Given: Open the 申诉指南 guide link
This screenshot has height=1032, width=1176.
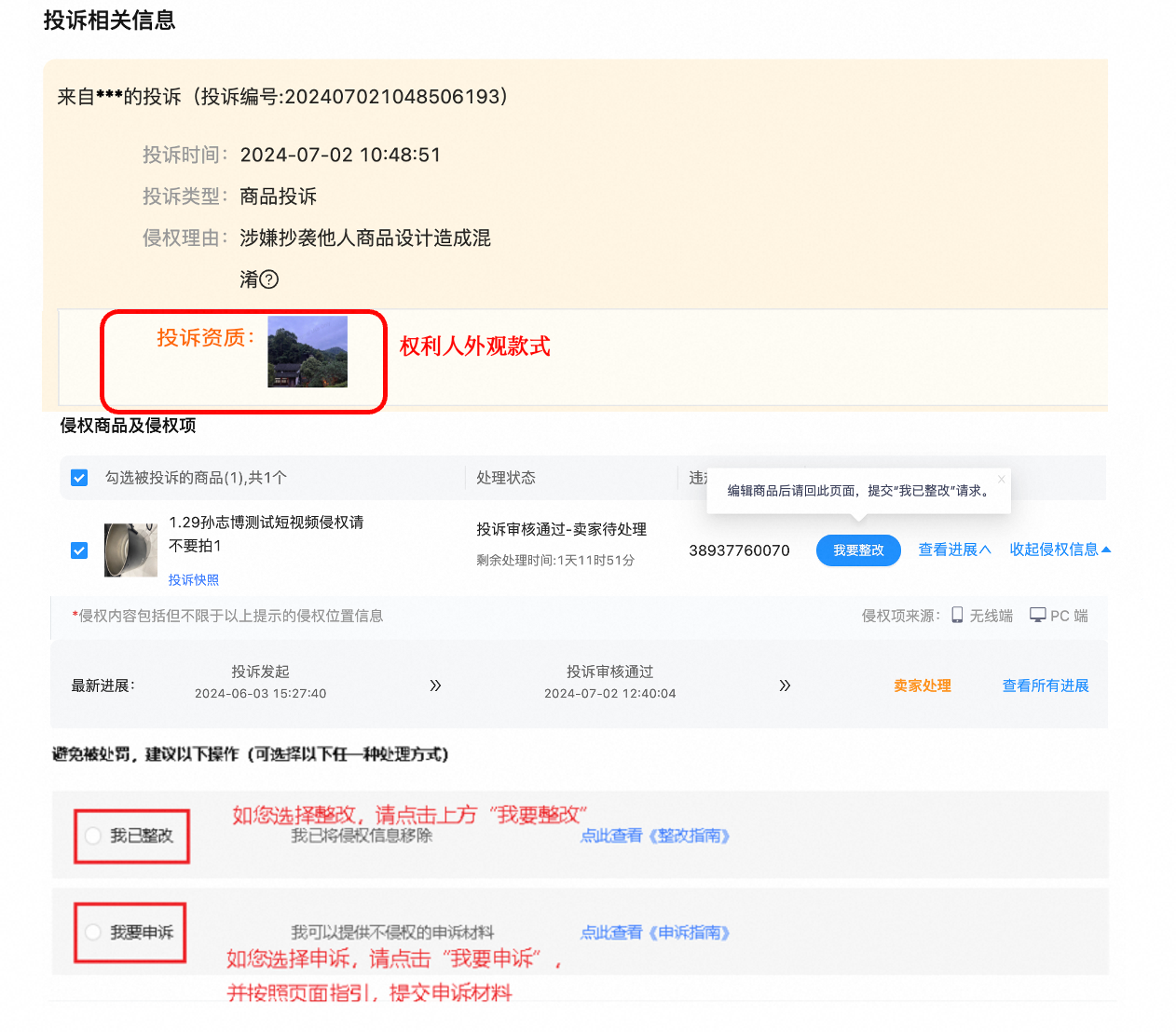Looking at the screenshot, I should click(655, 932).
